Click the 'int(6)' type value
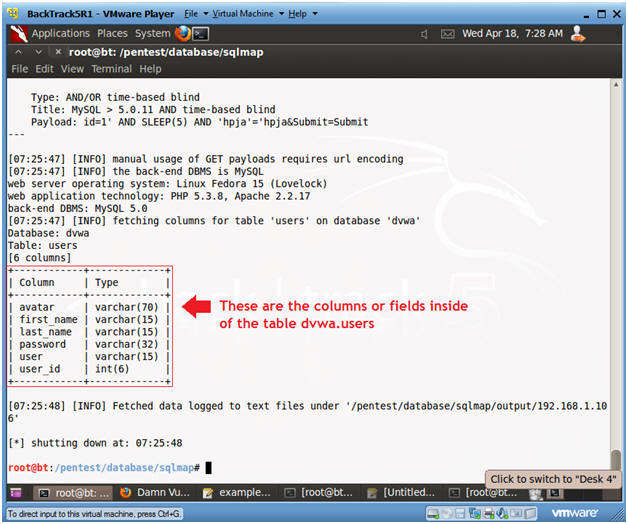 pyautogui.click(x=112, y=369)
